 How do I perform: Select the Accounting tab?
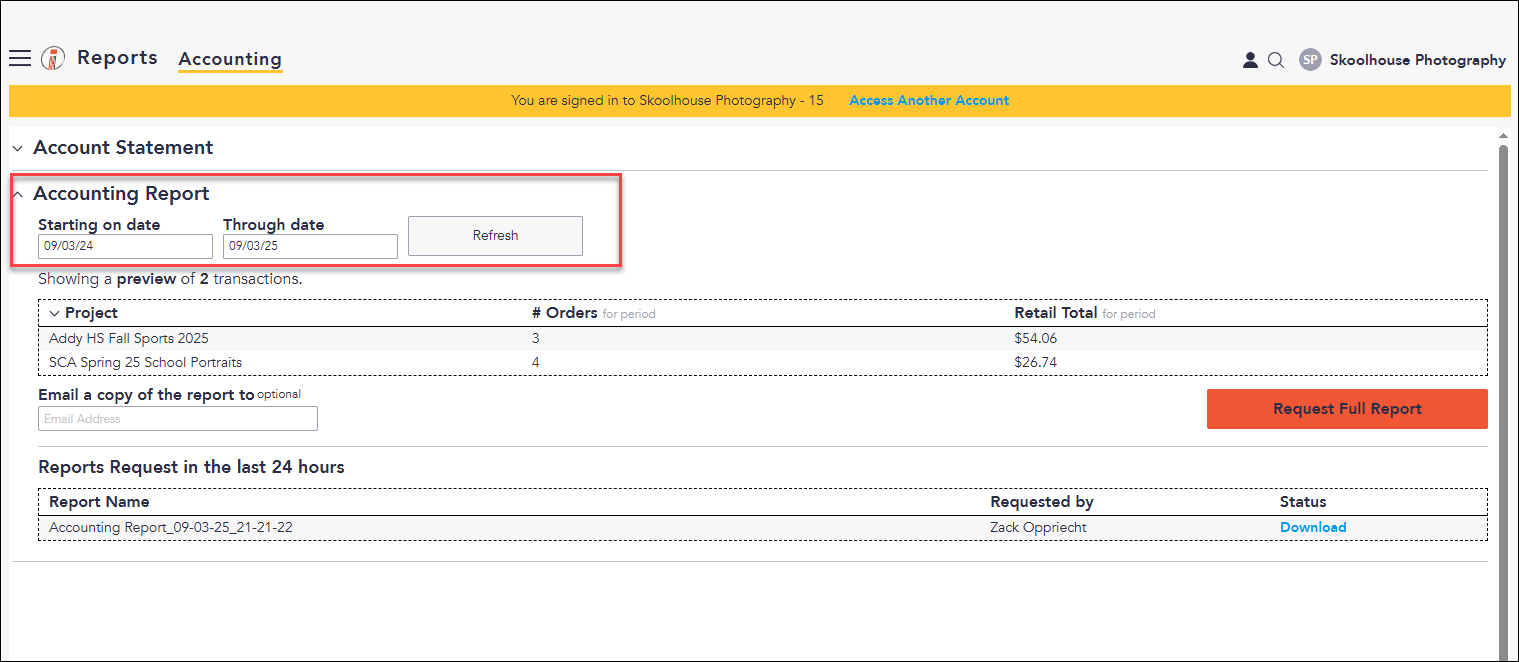230,59
